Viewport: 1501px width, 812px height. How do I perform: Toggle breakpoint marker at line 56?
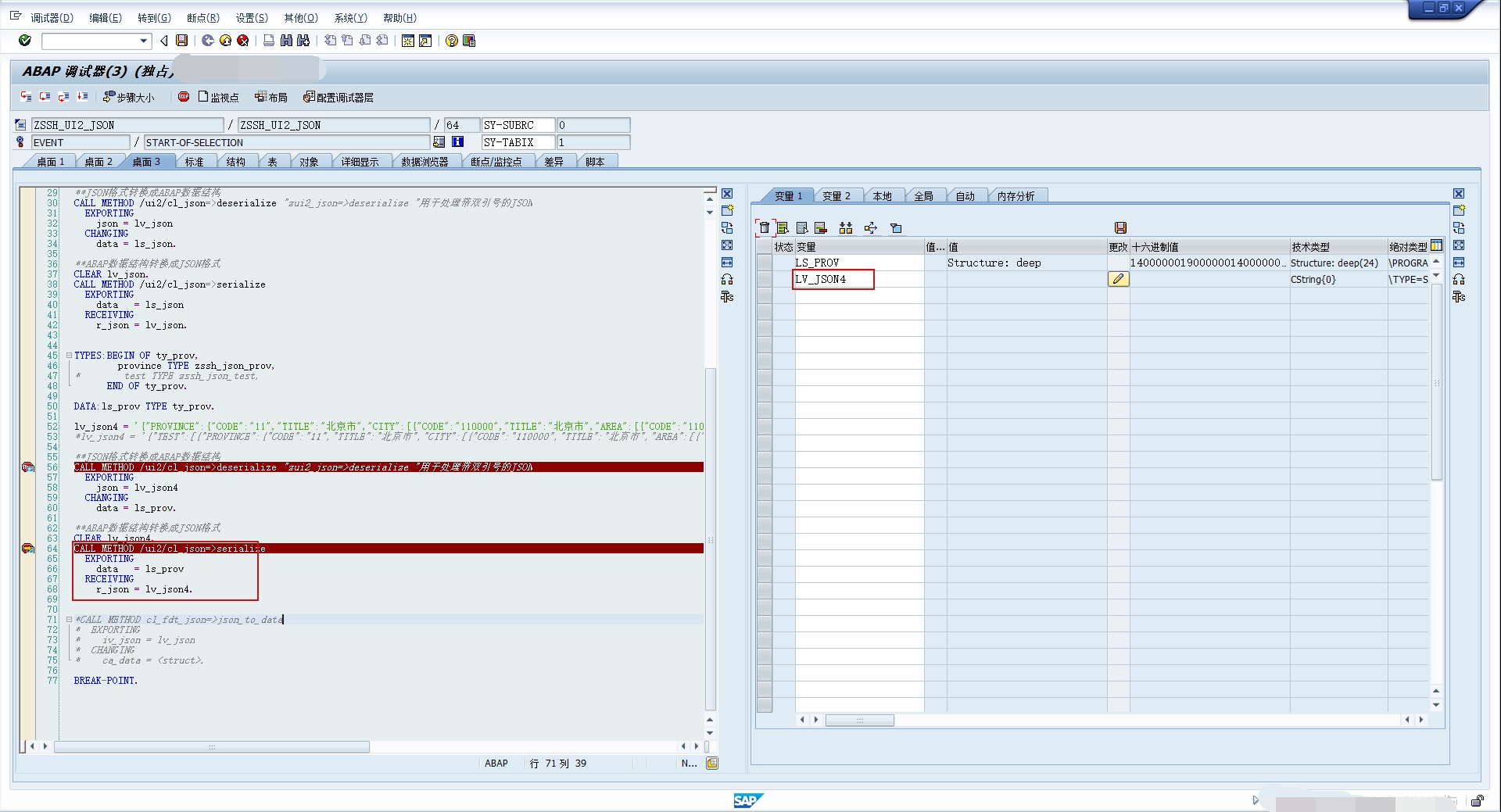(28, 467)
